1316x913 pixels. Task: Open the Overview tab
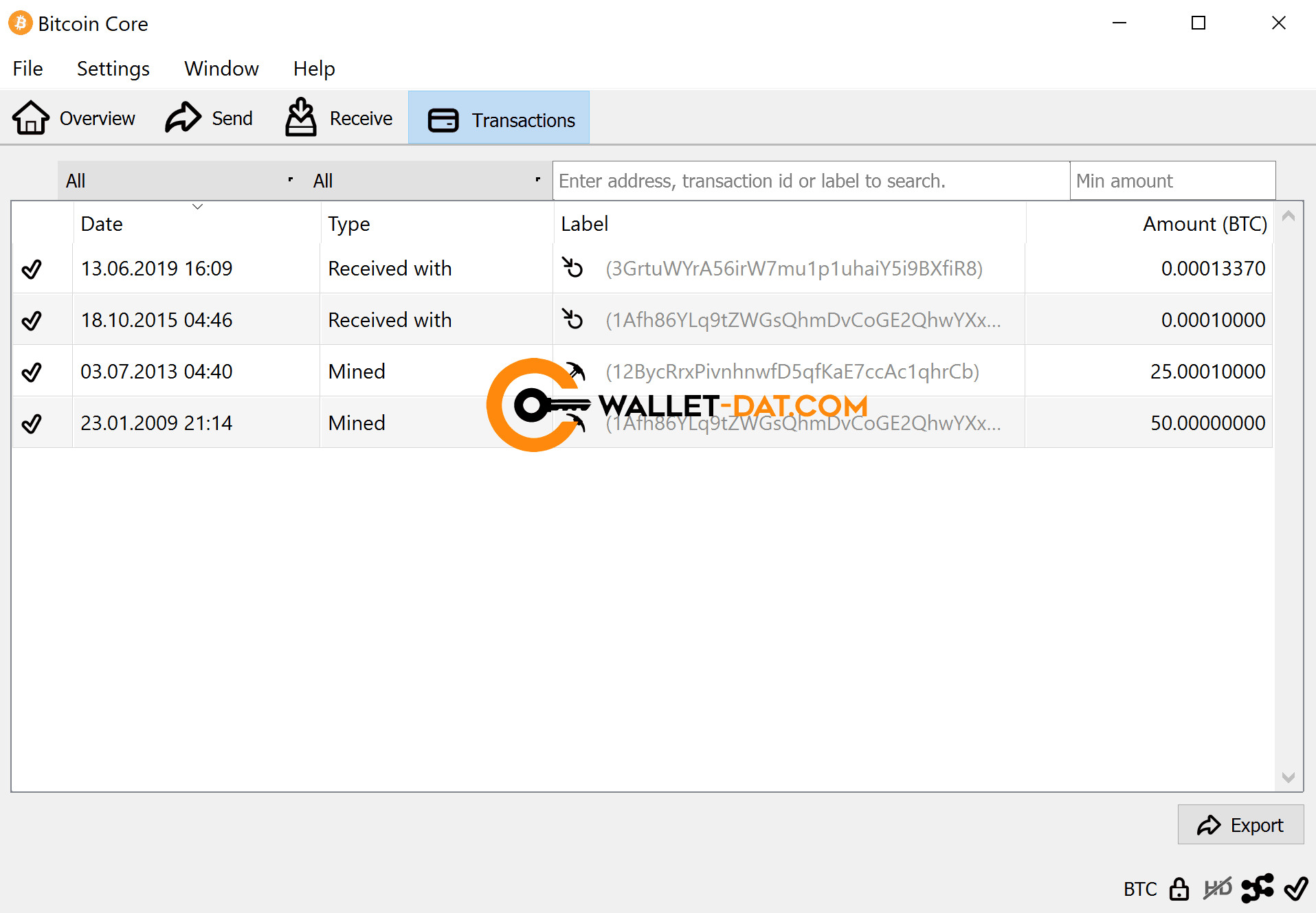(74, 118)
